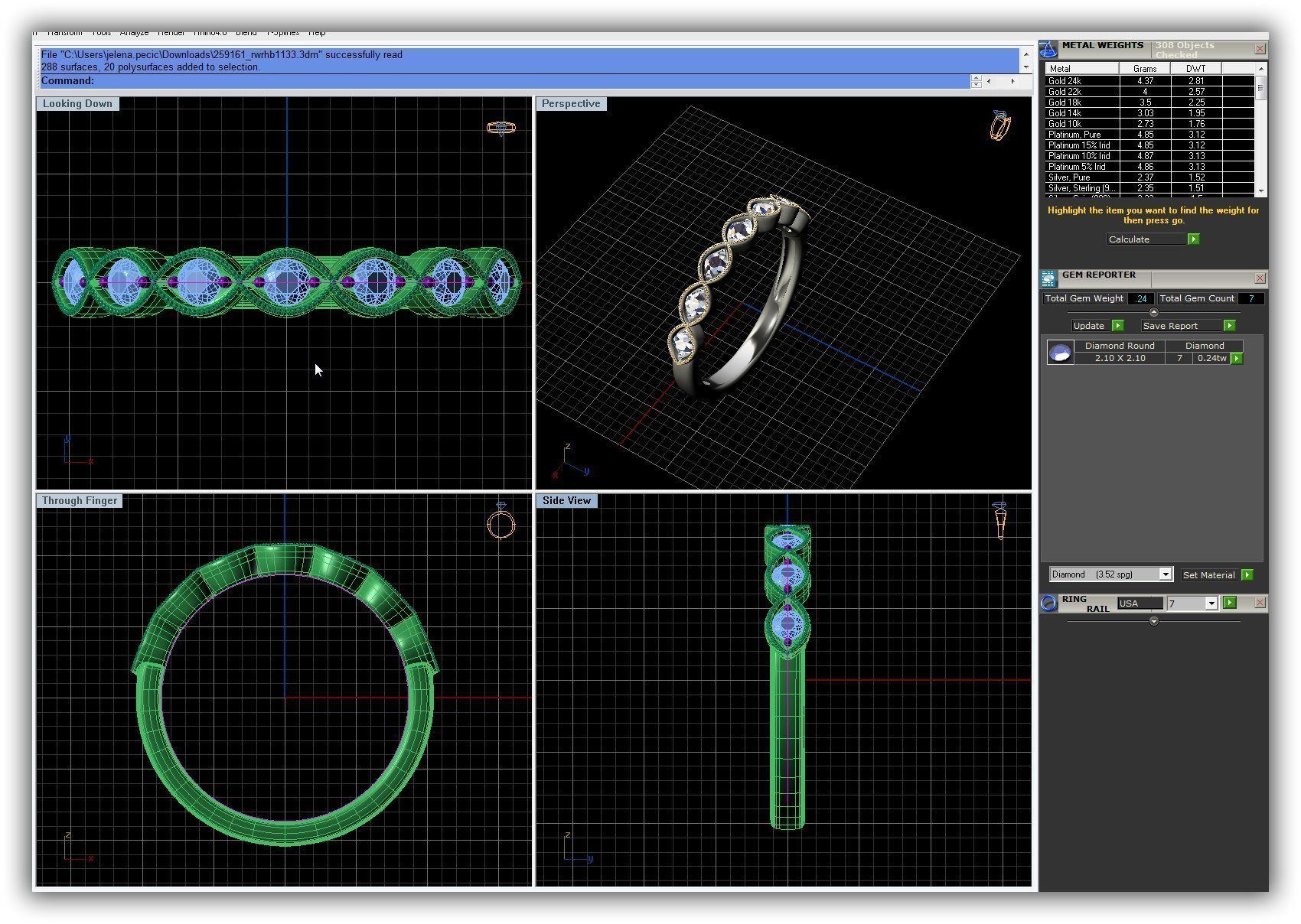Screen dimensions: 1301x924
Task: Click the 2.10 X 2.10 size cell
Action: [1120, 358]
